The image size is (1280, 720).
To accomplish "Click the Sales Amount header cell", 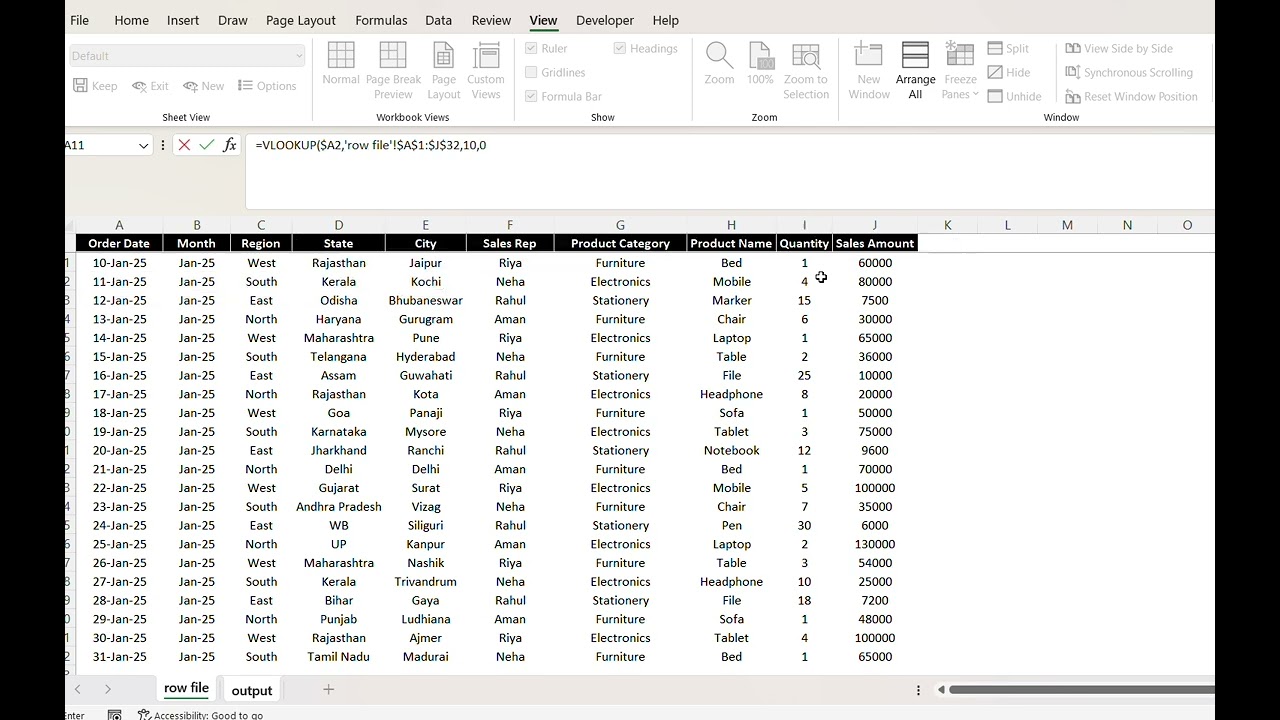I will point(875,243).
